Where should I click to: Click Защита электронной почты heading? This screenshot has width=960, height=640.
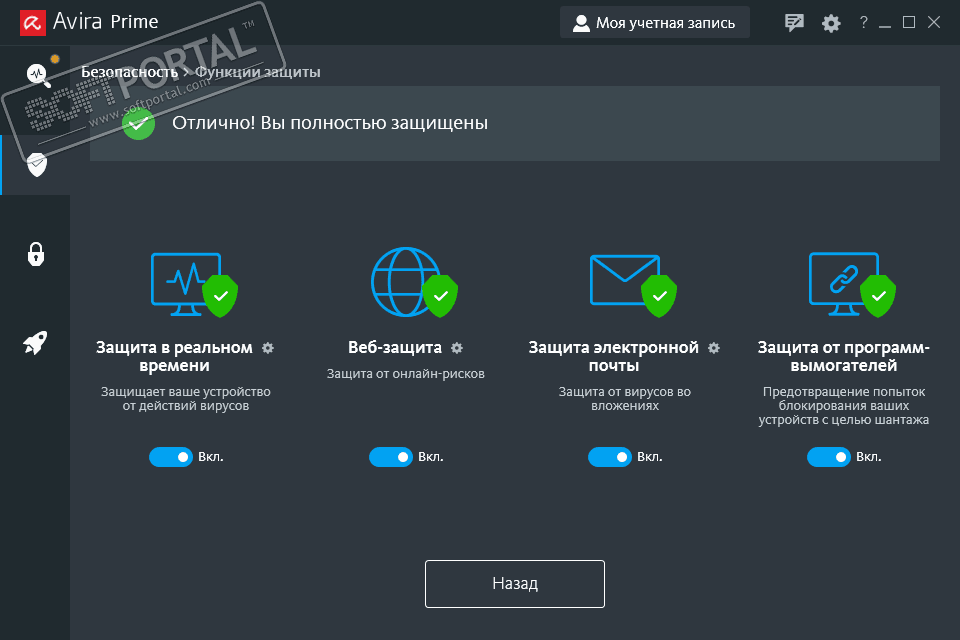tap(613, 356)
